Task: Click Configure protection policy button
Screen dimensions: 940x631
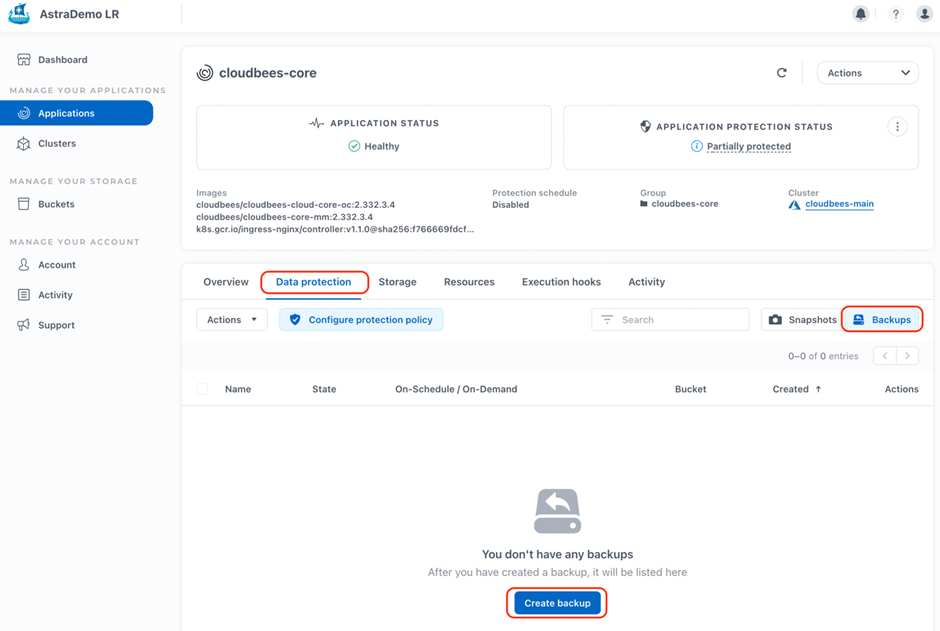Action: pos(361,319)
